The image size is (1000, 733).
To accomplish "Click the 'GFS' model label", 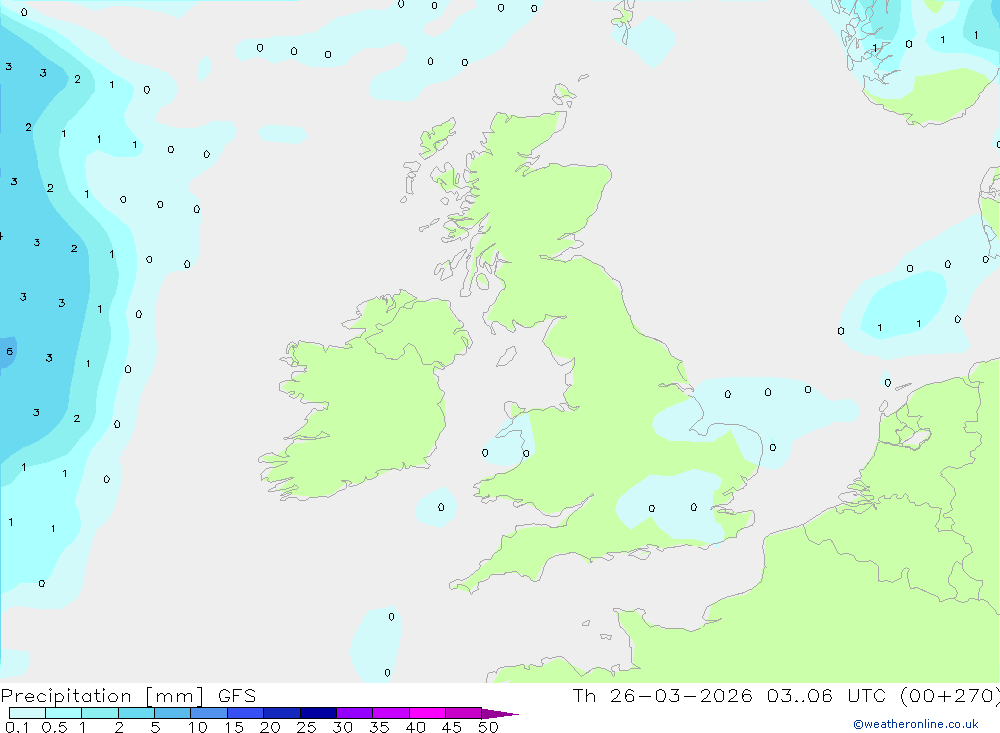I will (x=237, y=695).
